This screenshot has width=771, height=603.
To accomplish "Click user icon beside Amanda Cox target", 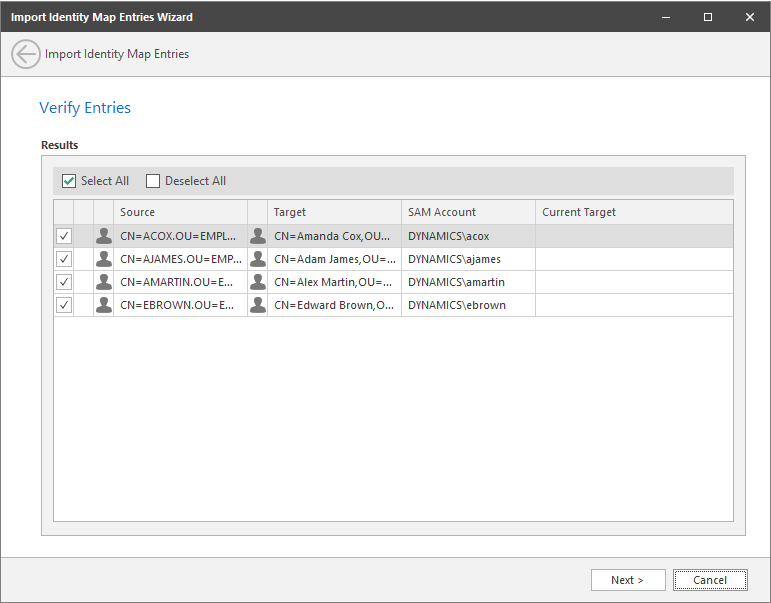I will pyautogui.click(x=258, y=236).
